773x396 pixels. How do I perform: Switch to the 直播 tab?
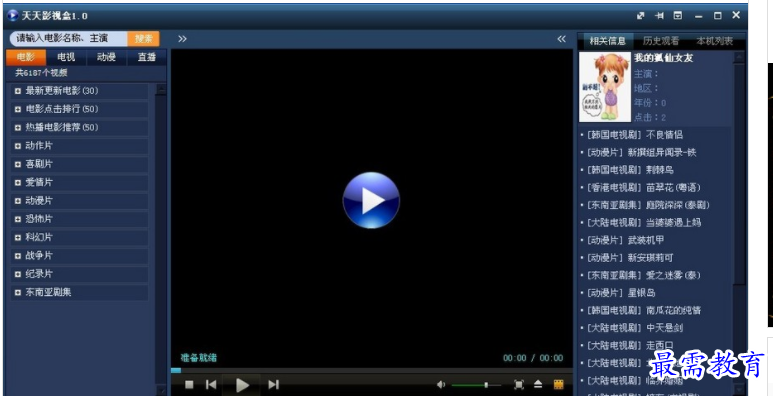[x=146, y=57]
